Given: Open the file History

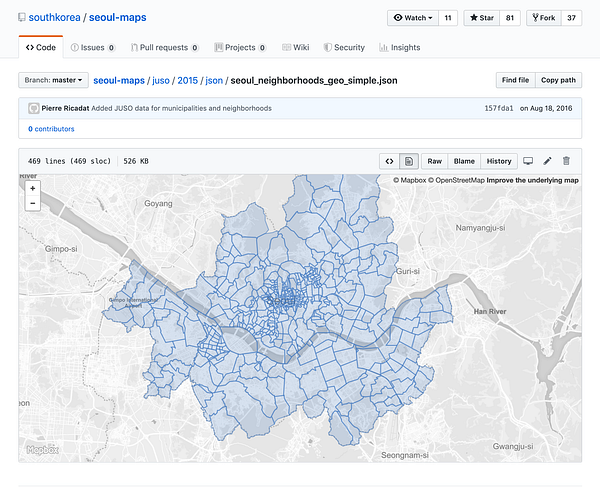Looking at the screenshot, I should 499,161.
